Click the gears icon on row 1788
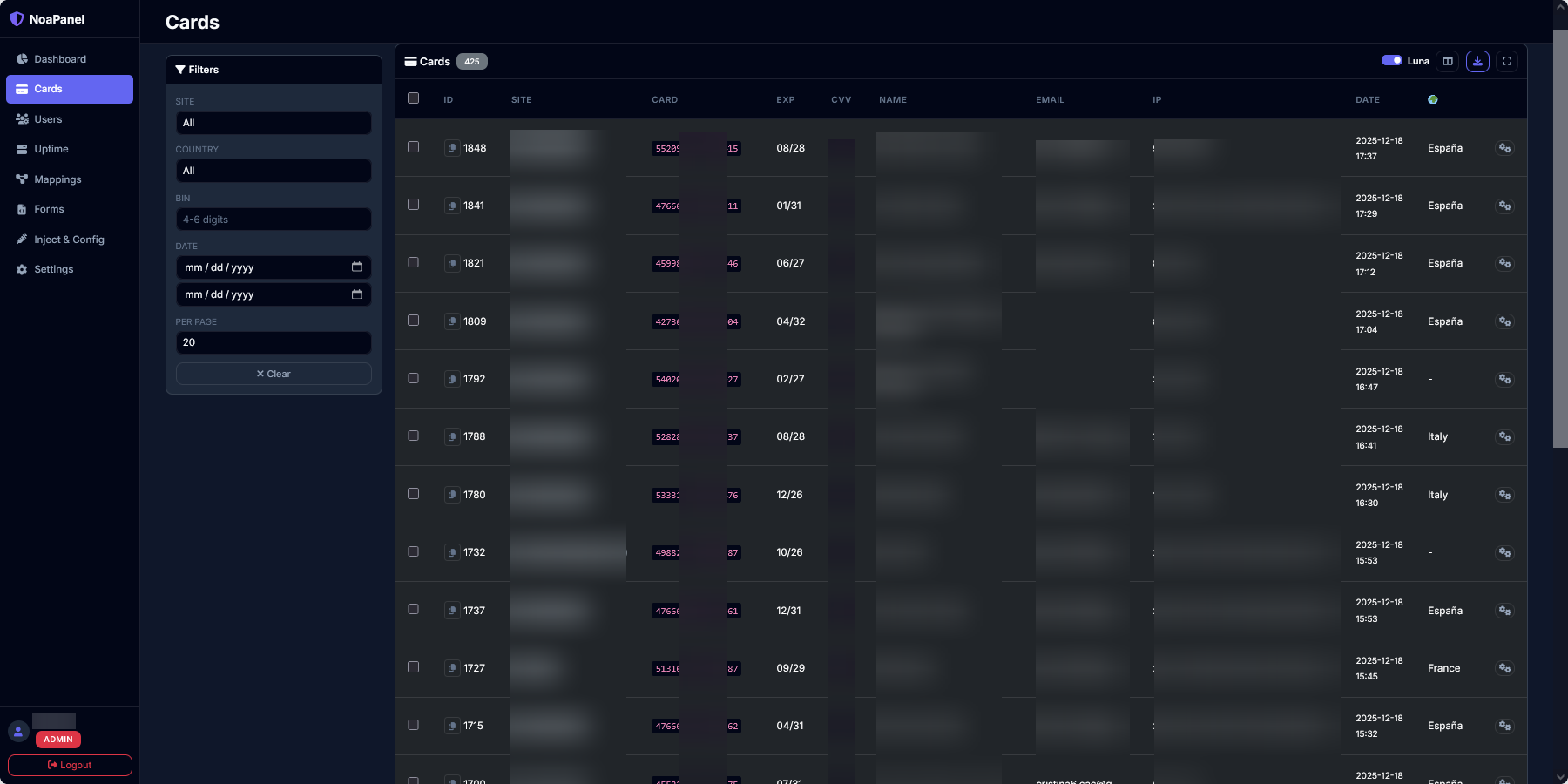1568x784 pixels. click(x=1504, y=436)
